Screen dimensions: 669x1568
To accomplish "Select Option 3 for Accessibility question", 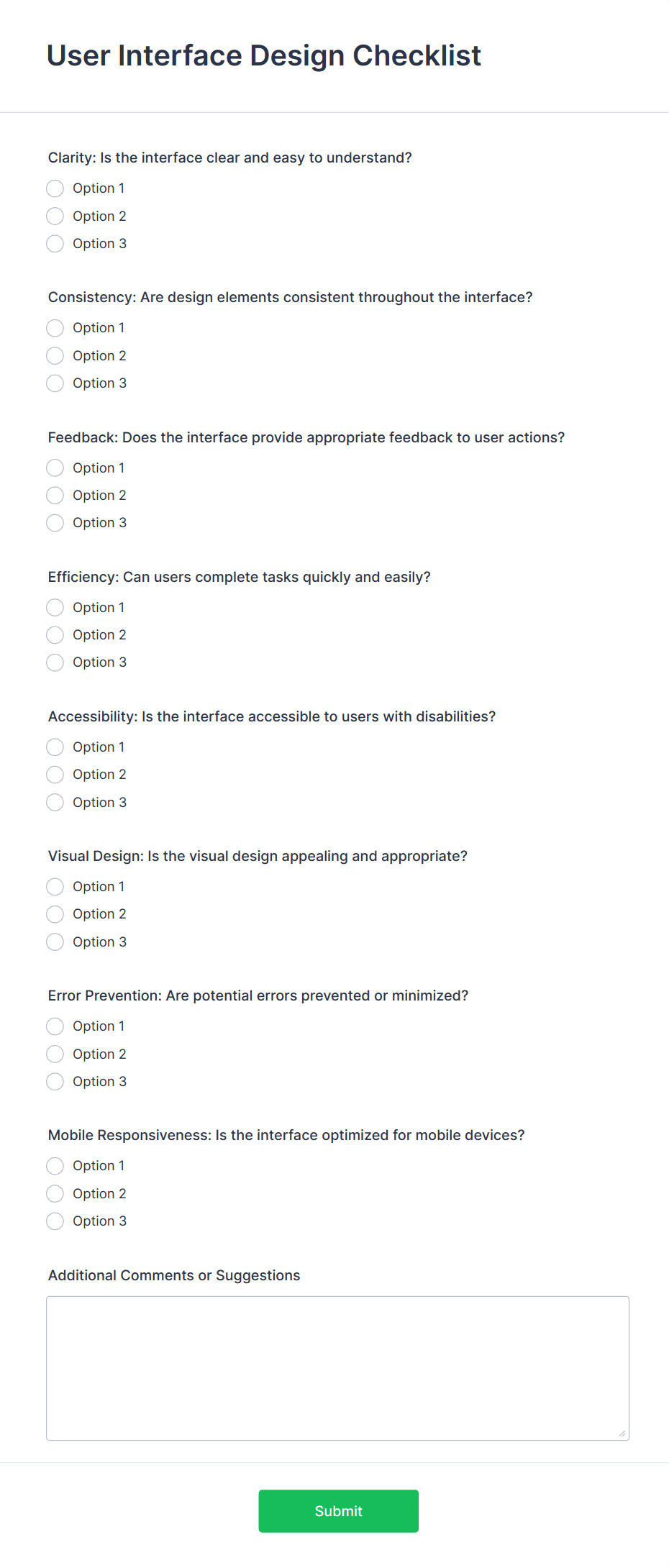I will pos(55,803).
